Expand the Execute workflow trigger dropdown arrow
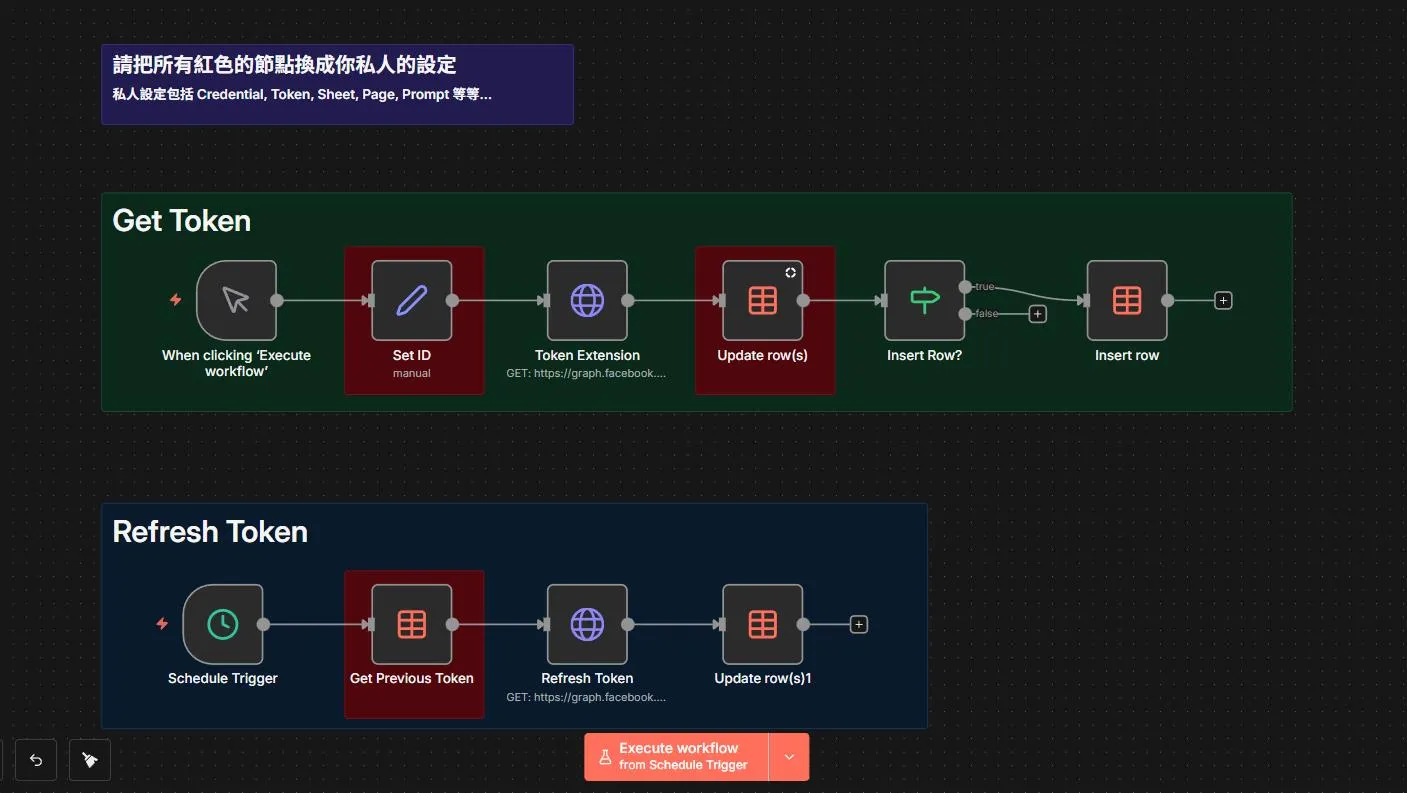The width and height of the screenshot is (1407, 793). (789, 757)
